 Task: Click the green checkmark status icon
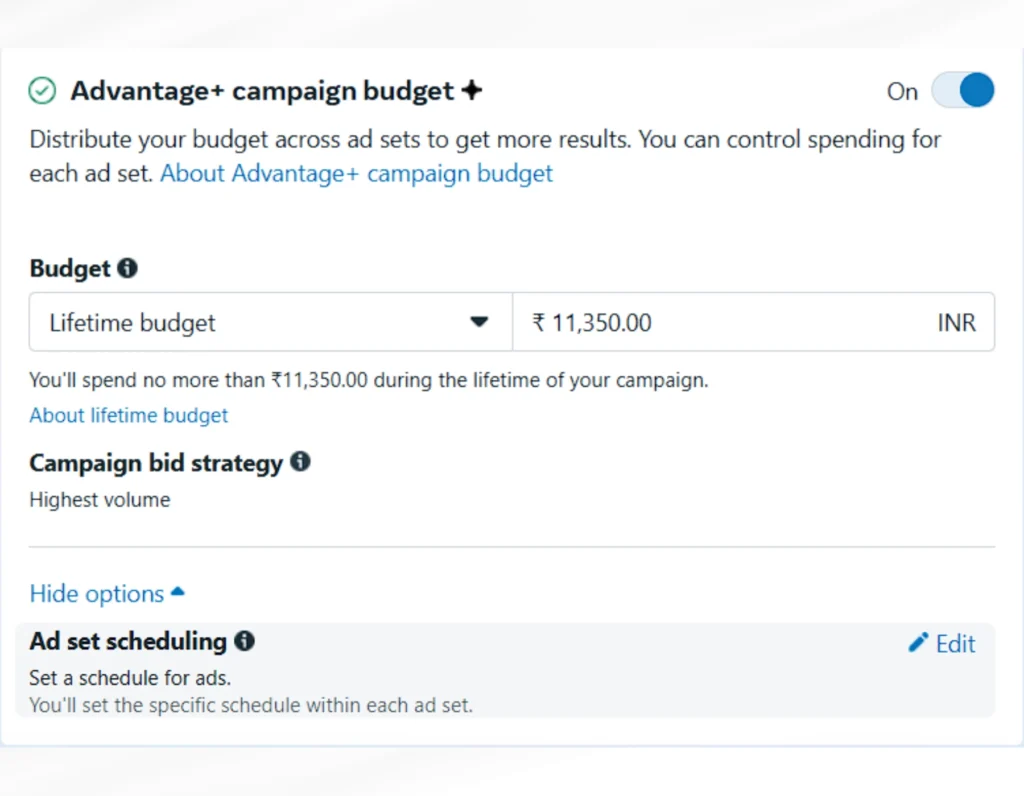click(x=42, y=91)
